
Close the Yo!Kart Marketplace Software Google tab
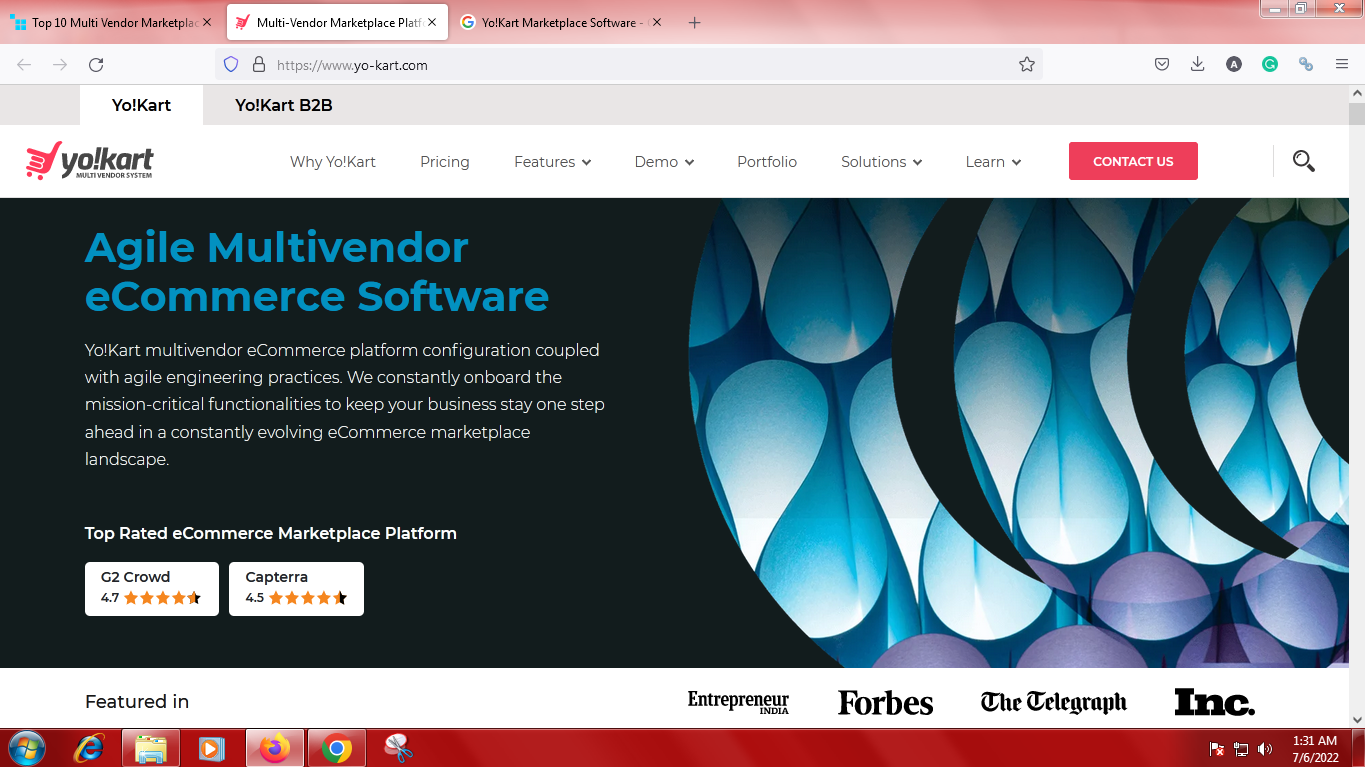(657, 22)
